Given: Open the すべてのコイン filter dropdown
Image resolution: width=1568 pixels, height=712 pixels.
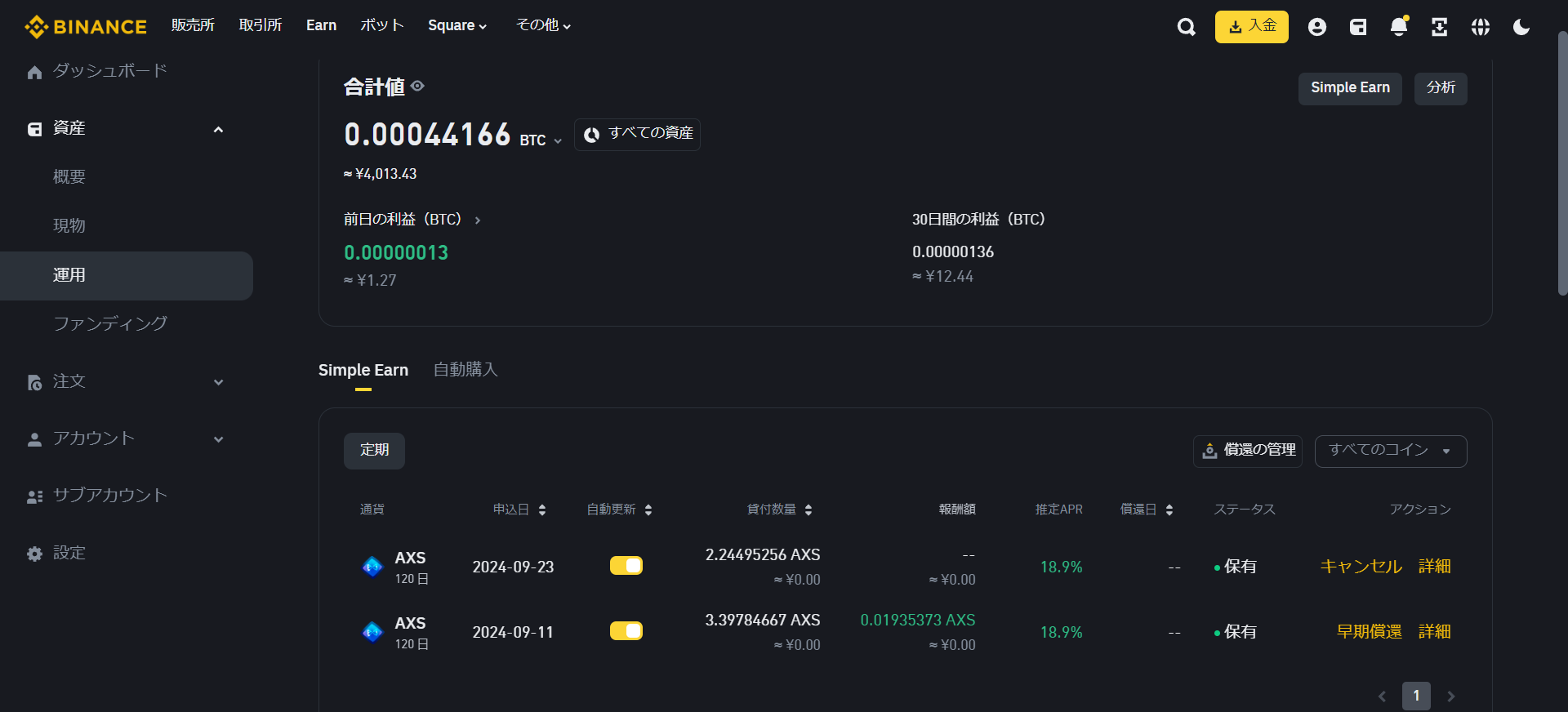Looking at the screenshot, I should point(1391,452).
